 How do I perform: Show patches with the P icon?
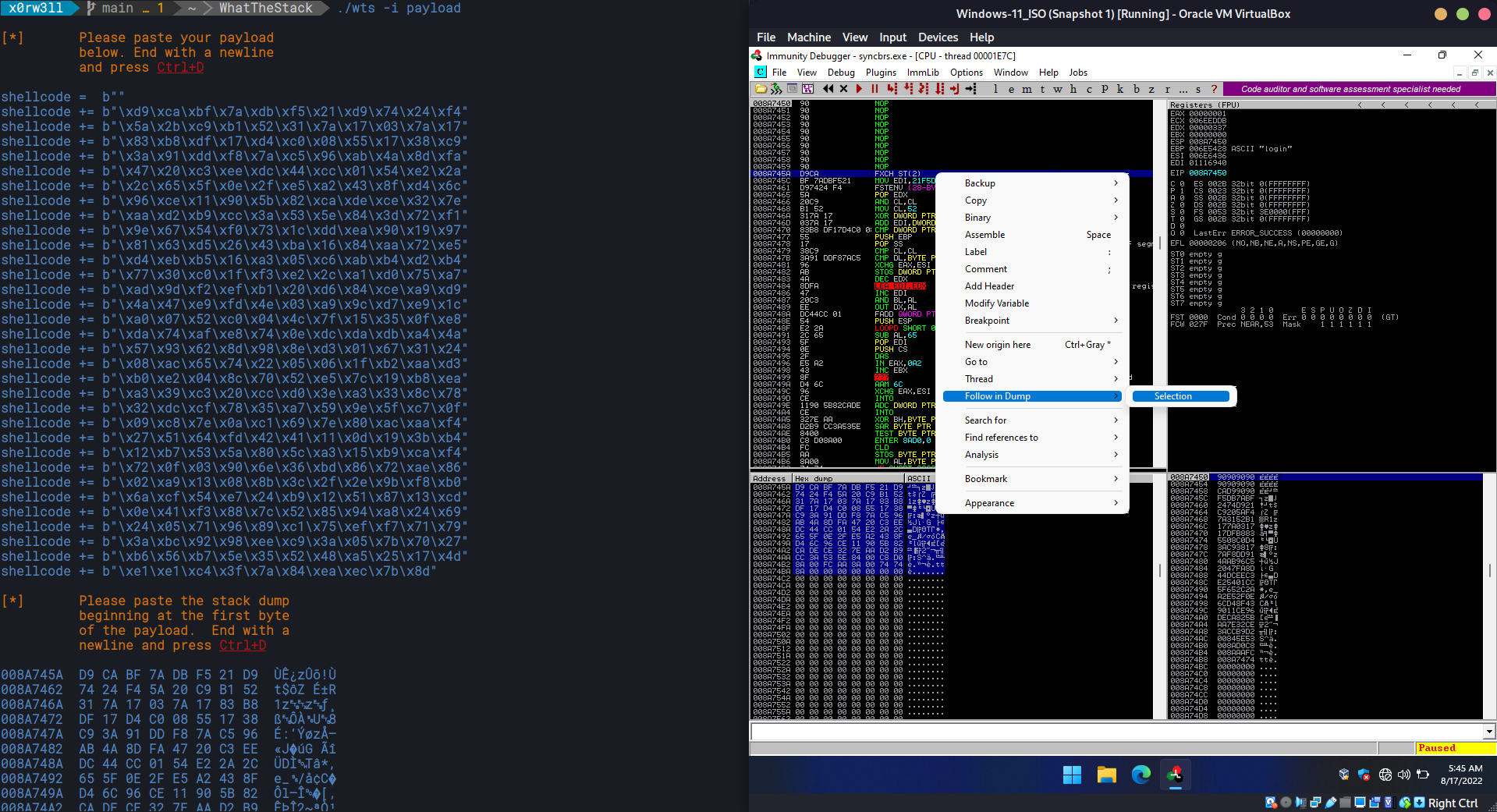click(x=1105, y=89)
